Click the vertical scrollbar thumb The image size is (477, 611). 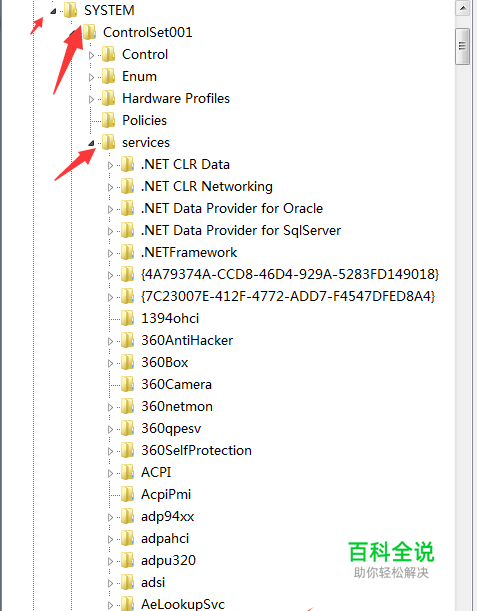[x=463, y=46]
